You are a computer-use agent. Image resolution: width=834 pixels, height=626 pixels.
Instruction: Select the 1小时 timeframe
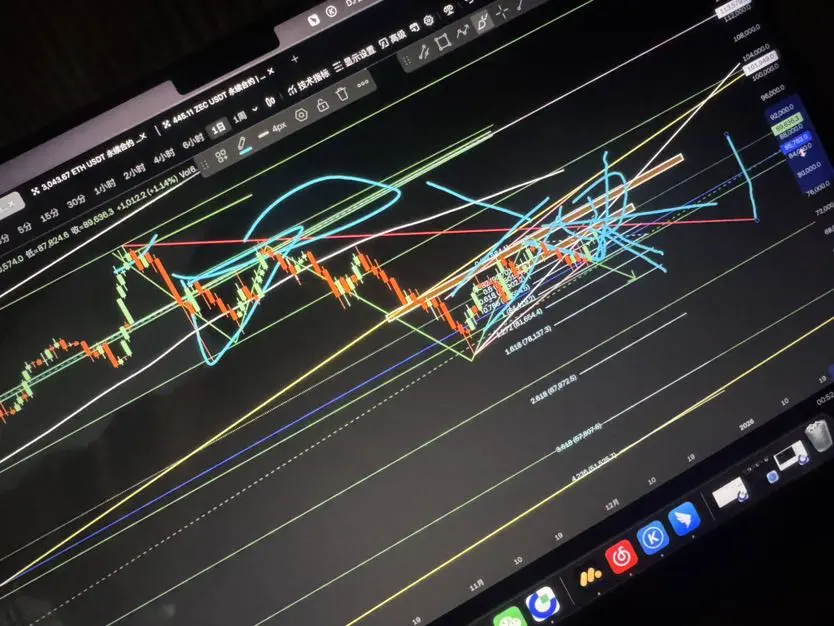tap(104, 186)
